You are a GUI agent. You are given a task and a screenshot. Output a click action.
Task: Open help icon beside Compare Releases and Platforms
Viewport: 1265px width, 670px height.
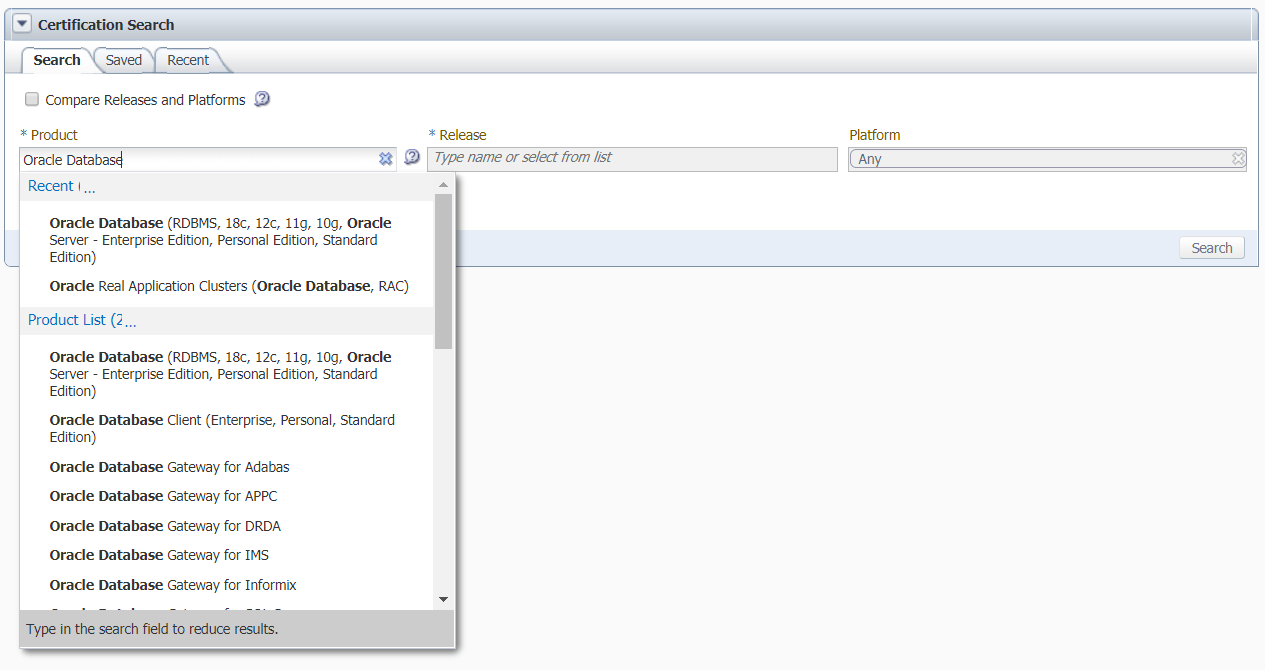click(262, 99)
